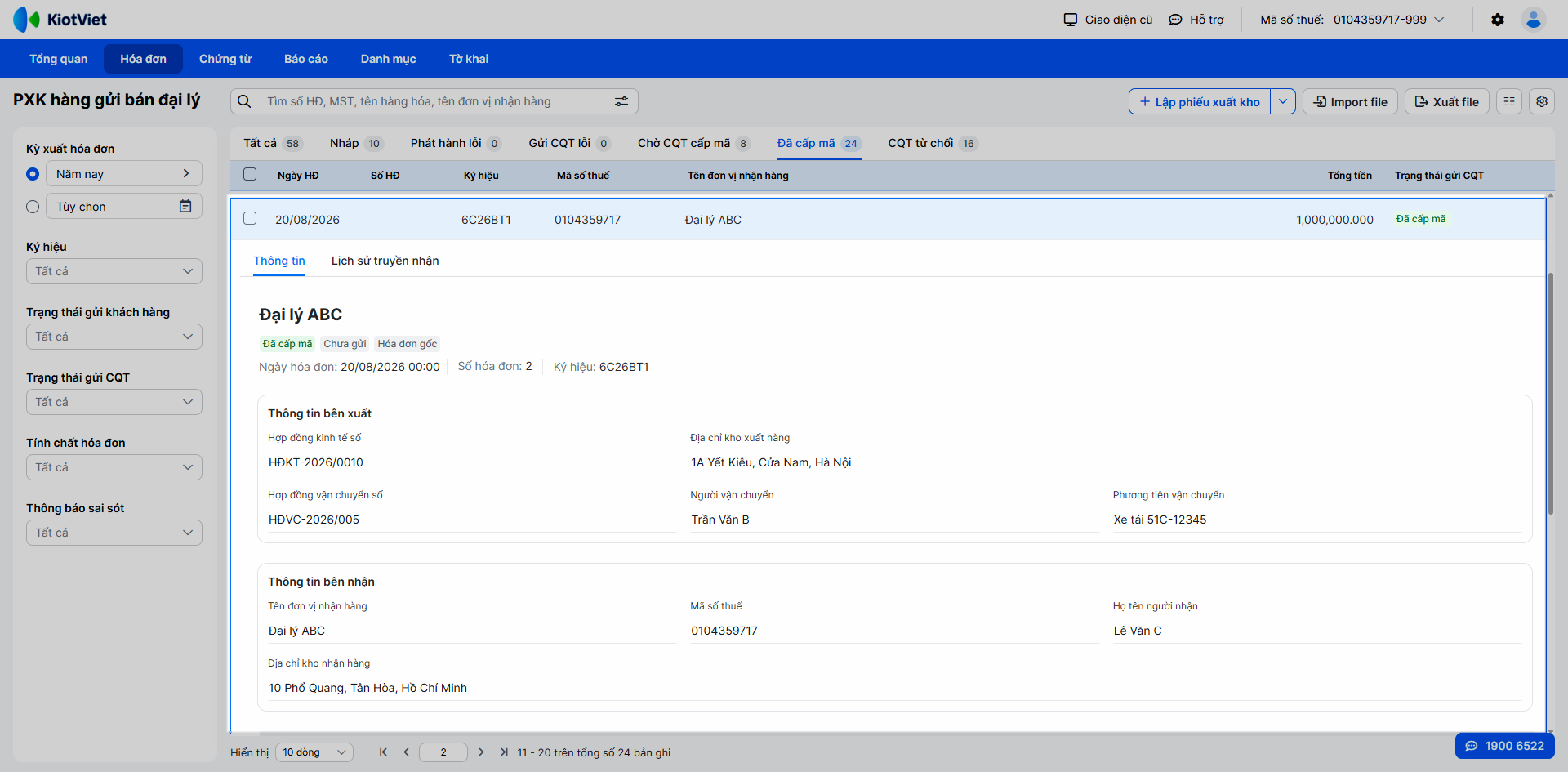This screenshot has width=1568, height=772.
Task: Open Hỗ trợ chat support
Action: (1196, 20)
